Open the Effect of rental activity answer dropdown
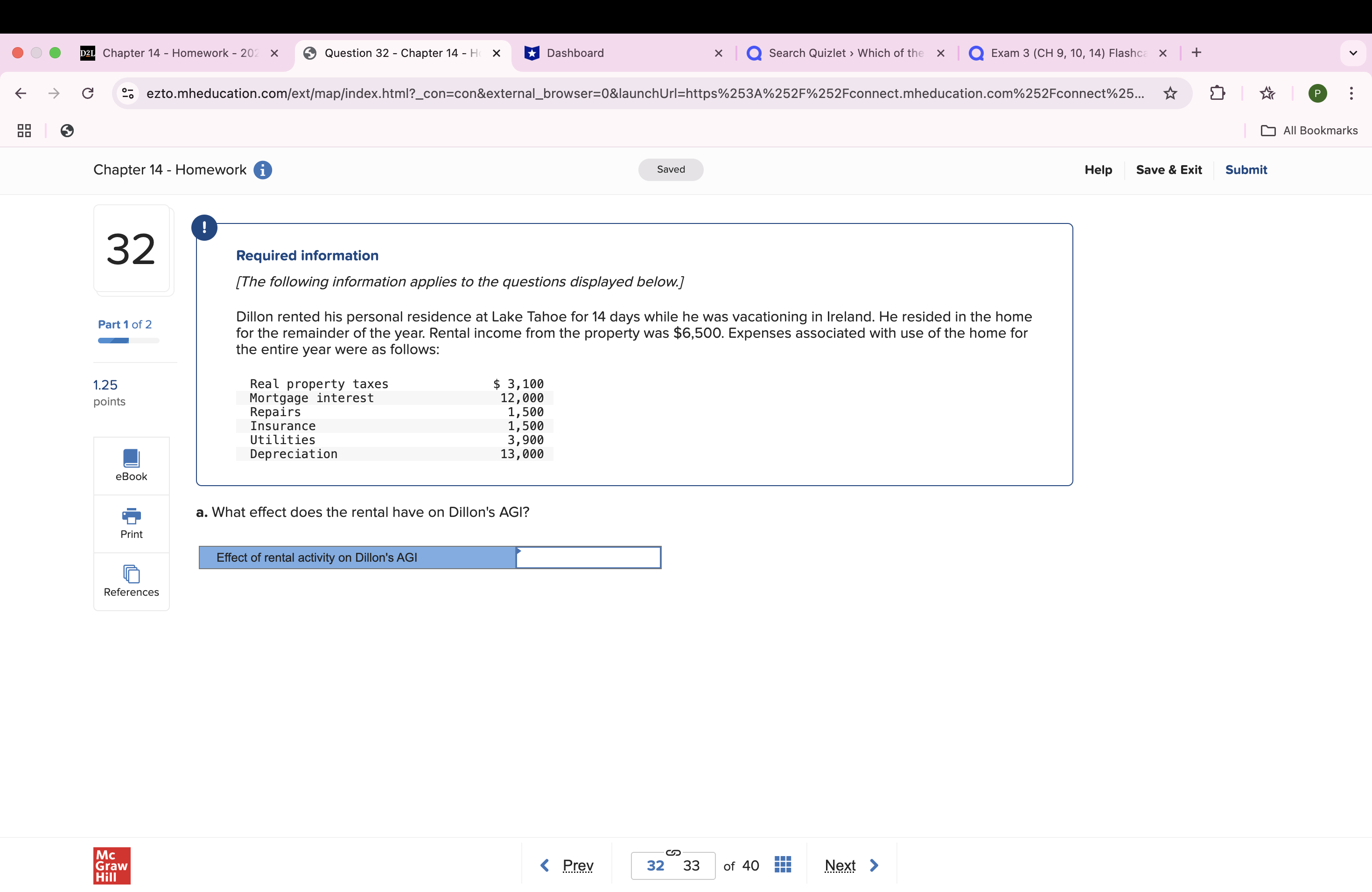Viewport: 1372px width, 892px height. [x=588, y=557]
